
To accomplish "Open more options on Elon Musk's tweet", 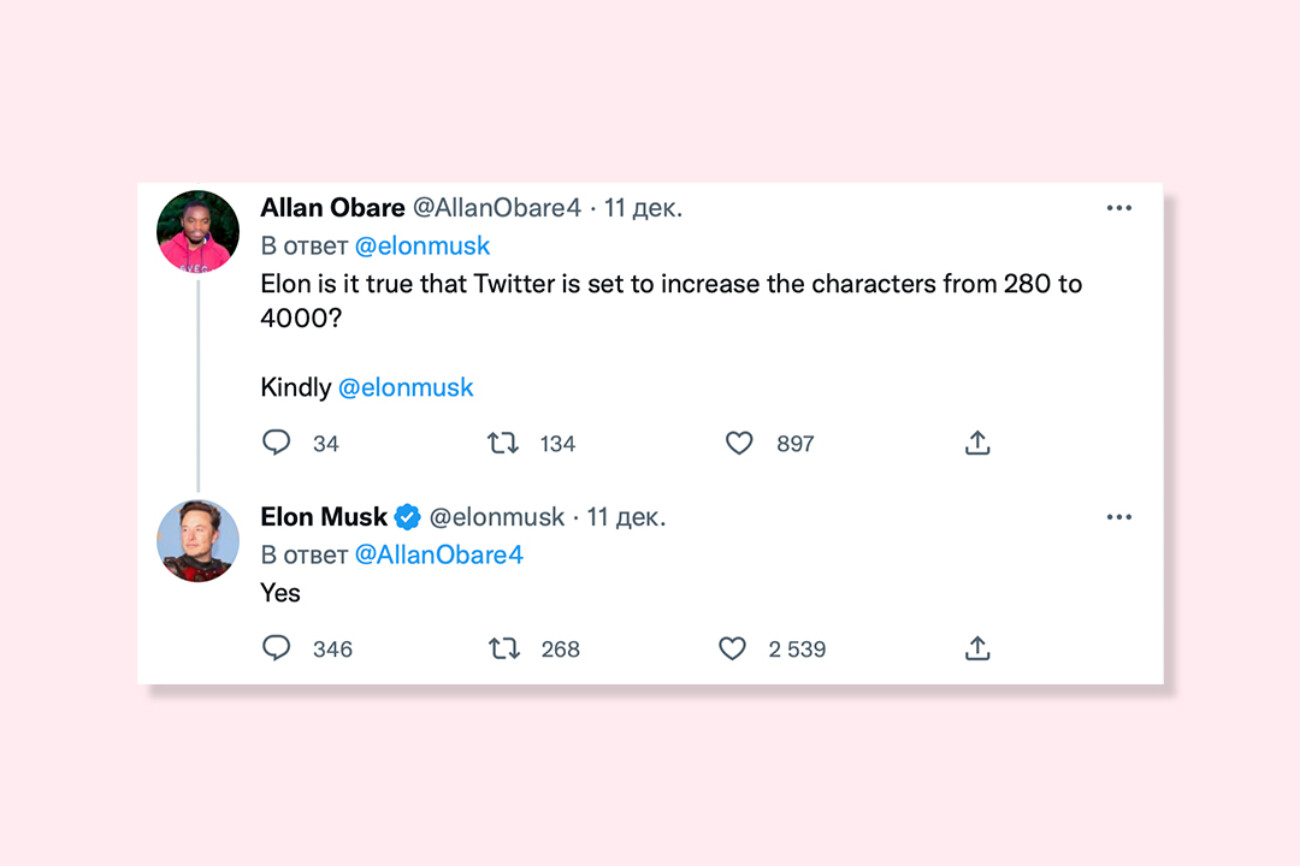I will click(x=1120, y=516).
